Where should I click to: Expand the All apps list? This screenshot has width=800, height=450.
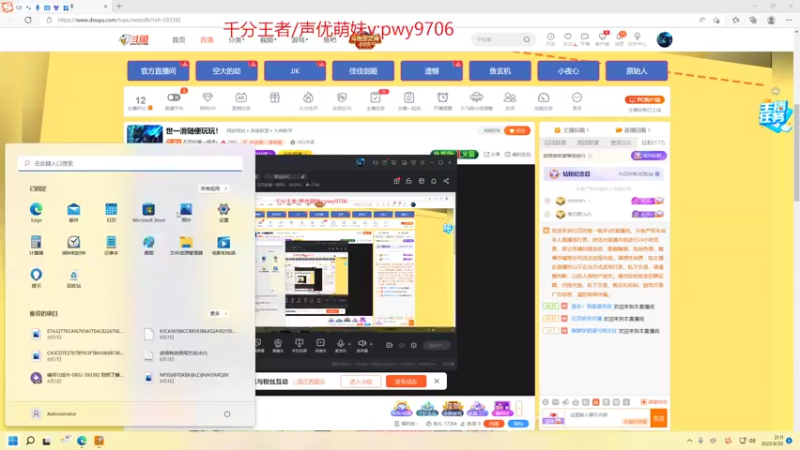tap(214, 189)
